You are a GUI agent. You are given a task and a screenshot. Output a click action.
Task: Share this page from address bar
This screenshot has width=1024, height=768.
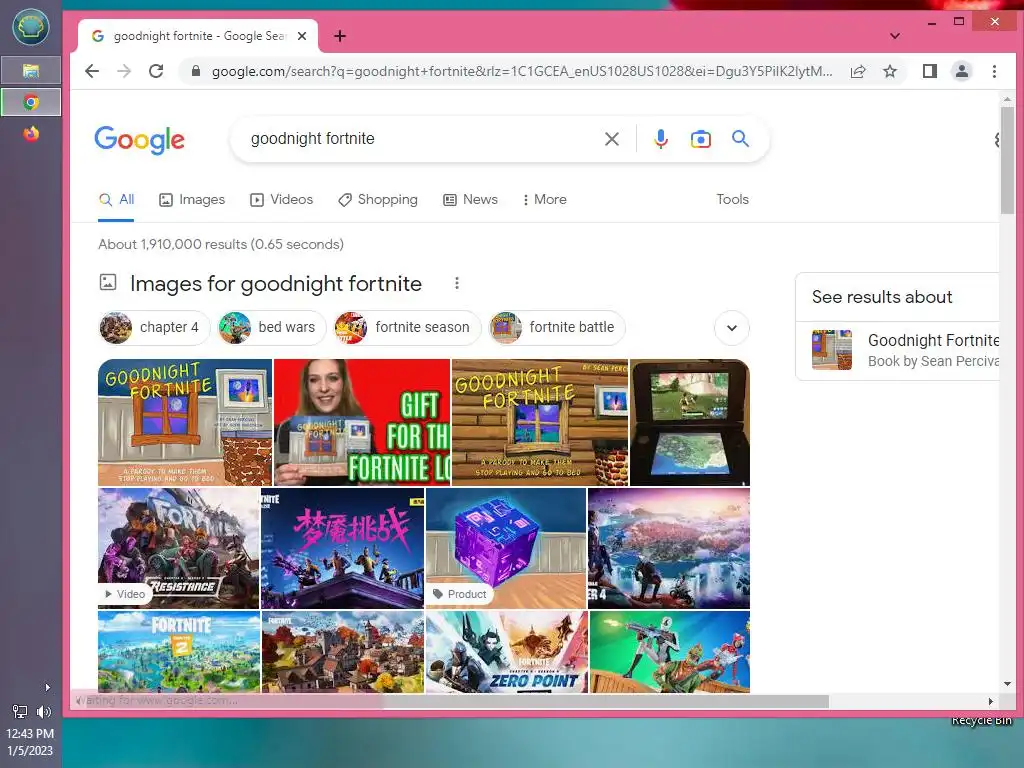coord(858,71)
